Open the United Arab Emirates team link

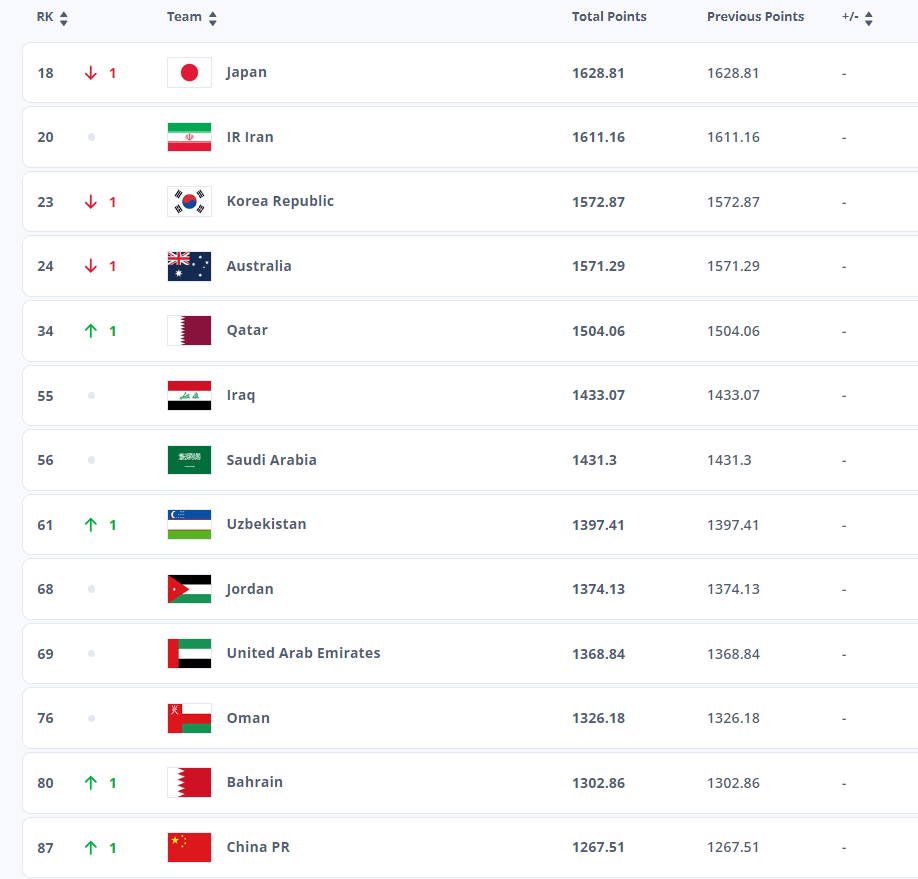click(303, 653)
